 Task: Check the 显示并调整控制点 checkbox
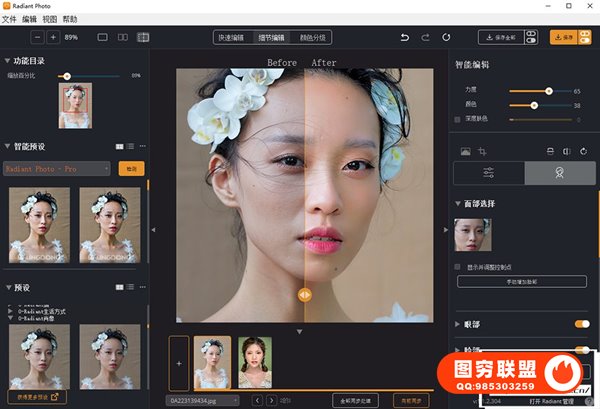[x=458, y=267]
